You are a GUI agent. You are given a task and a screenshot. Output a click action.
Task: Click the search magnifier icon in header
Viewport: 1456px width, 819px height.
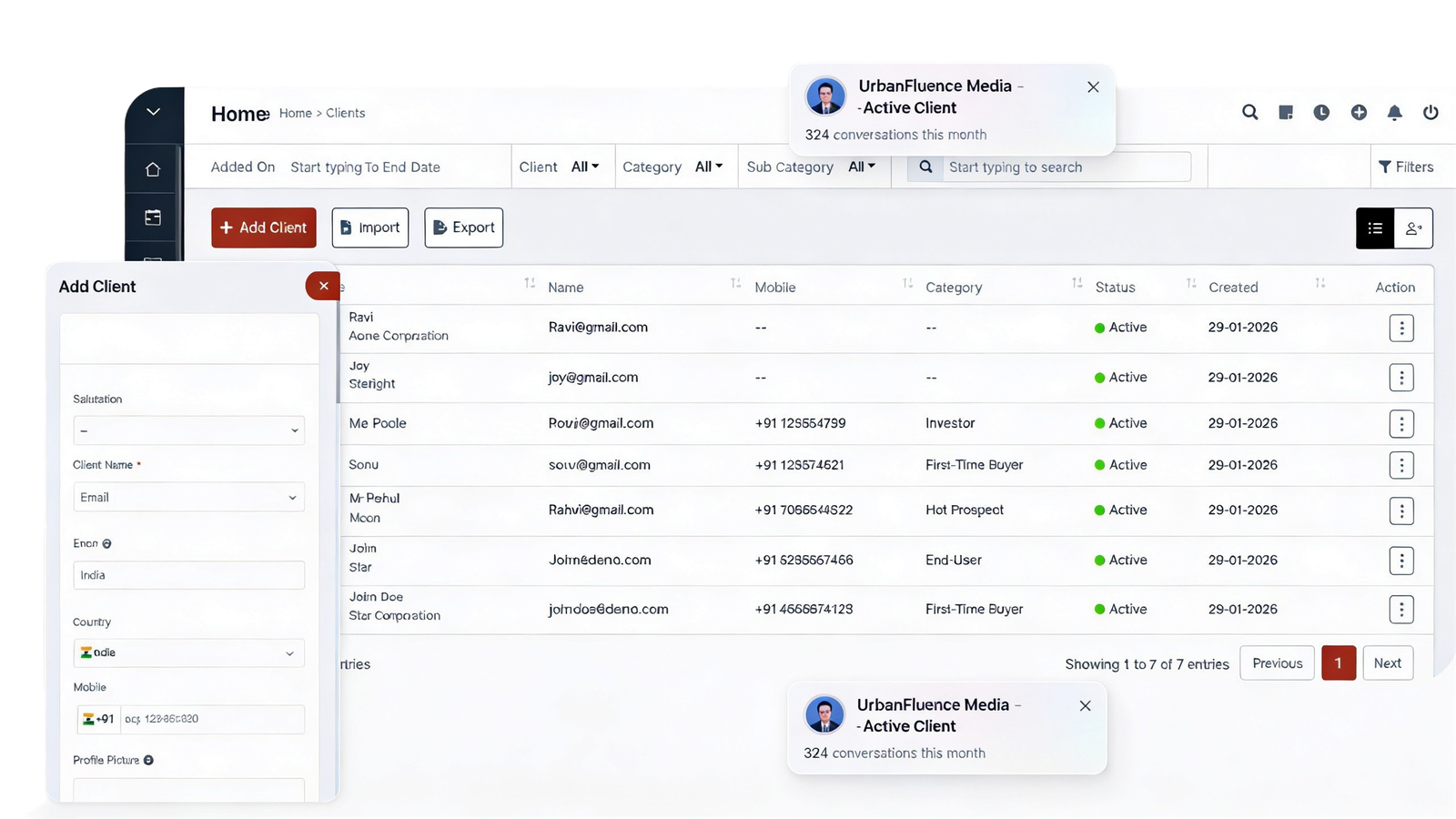pos(1250,112)
